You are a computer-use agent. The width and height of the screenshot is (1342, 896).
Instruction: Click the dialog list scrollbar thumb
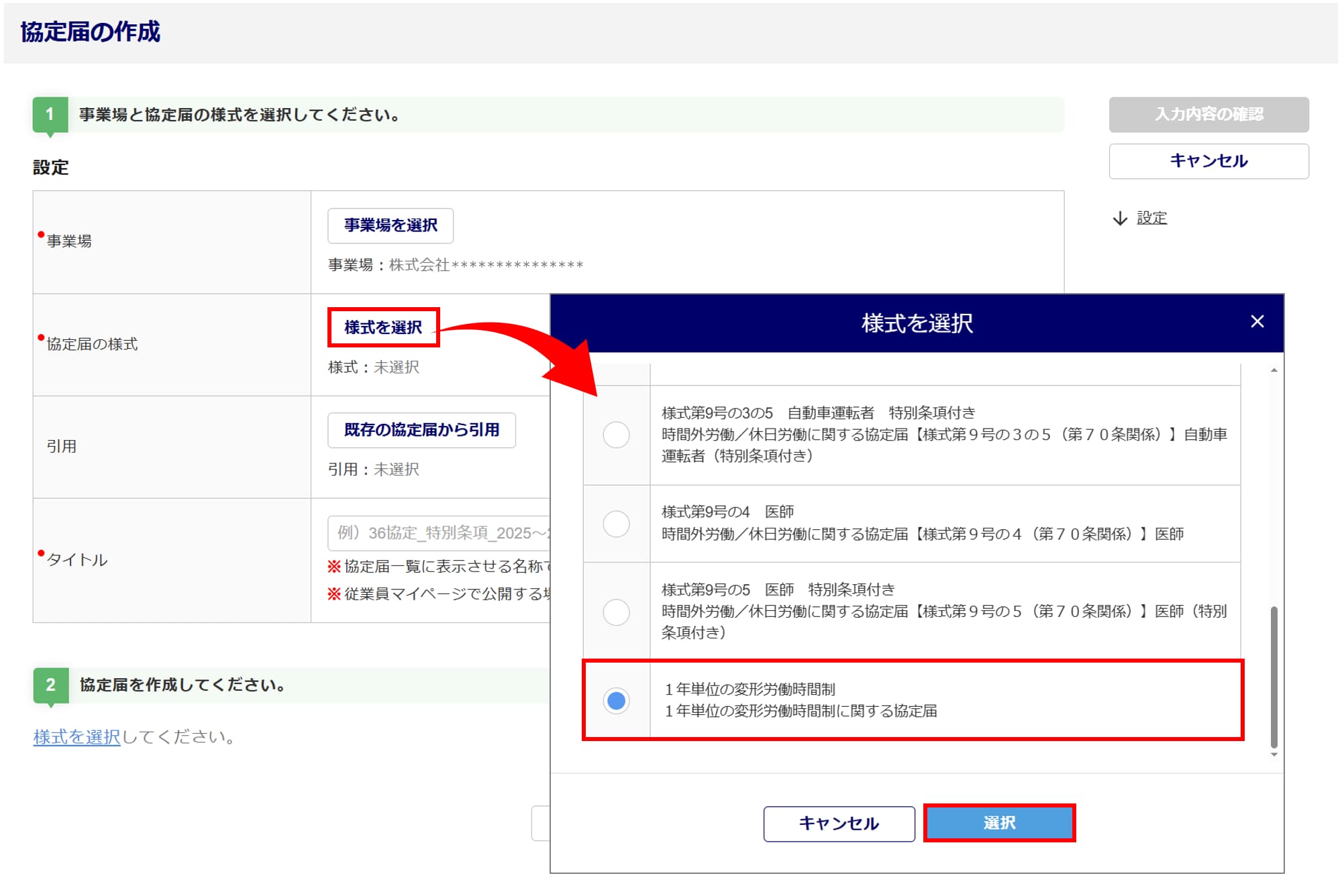point(1274,676)
